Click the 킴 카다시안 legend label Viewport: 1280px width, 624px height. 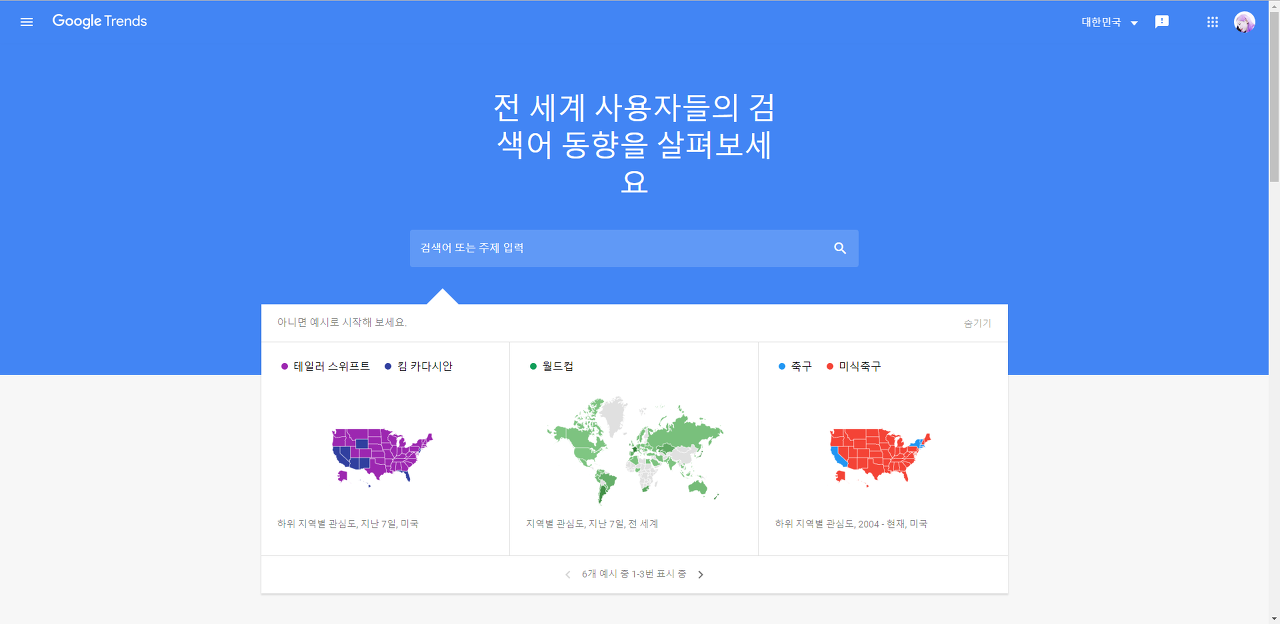tap(424, 367)
